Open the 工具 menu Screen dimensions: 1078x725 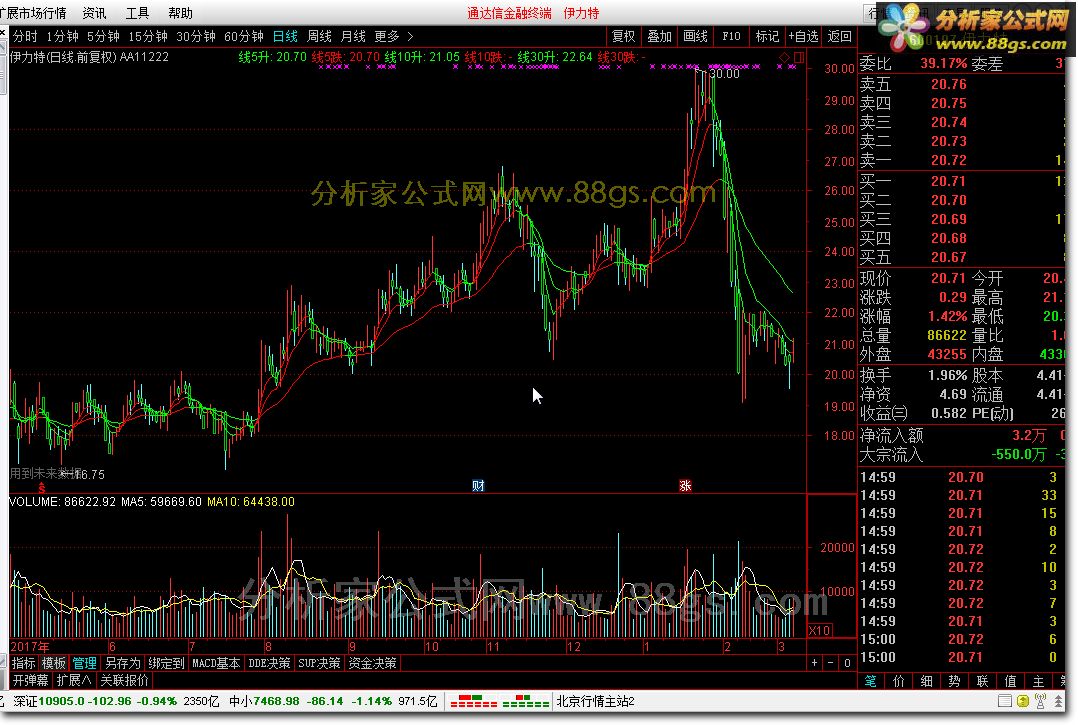point(138,13)
